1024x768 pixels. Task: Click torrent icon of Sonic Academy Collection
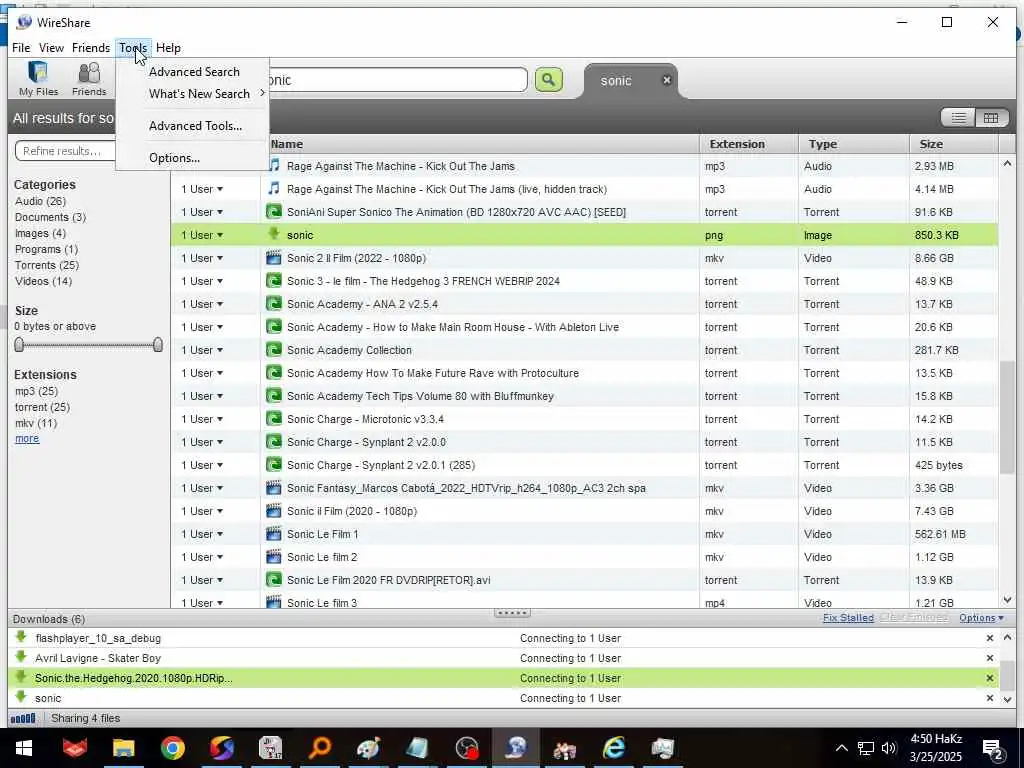point(274,349)
